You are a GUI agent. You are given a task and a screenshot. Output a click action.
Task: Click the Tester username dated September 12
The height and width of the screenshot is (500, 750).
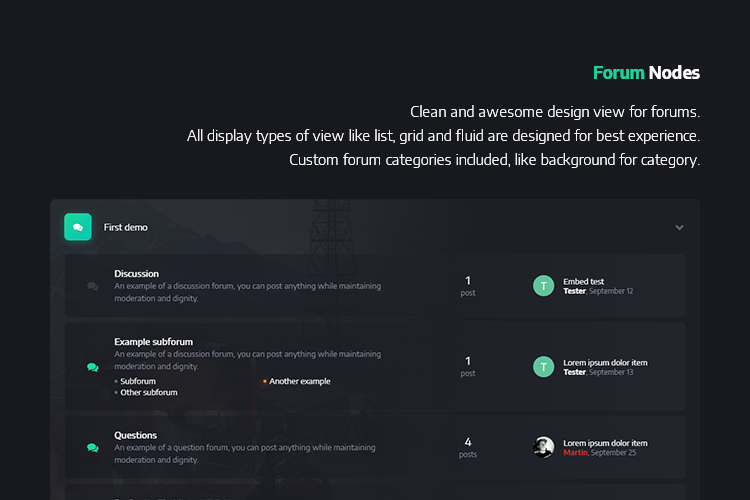[x=574, y=291]
